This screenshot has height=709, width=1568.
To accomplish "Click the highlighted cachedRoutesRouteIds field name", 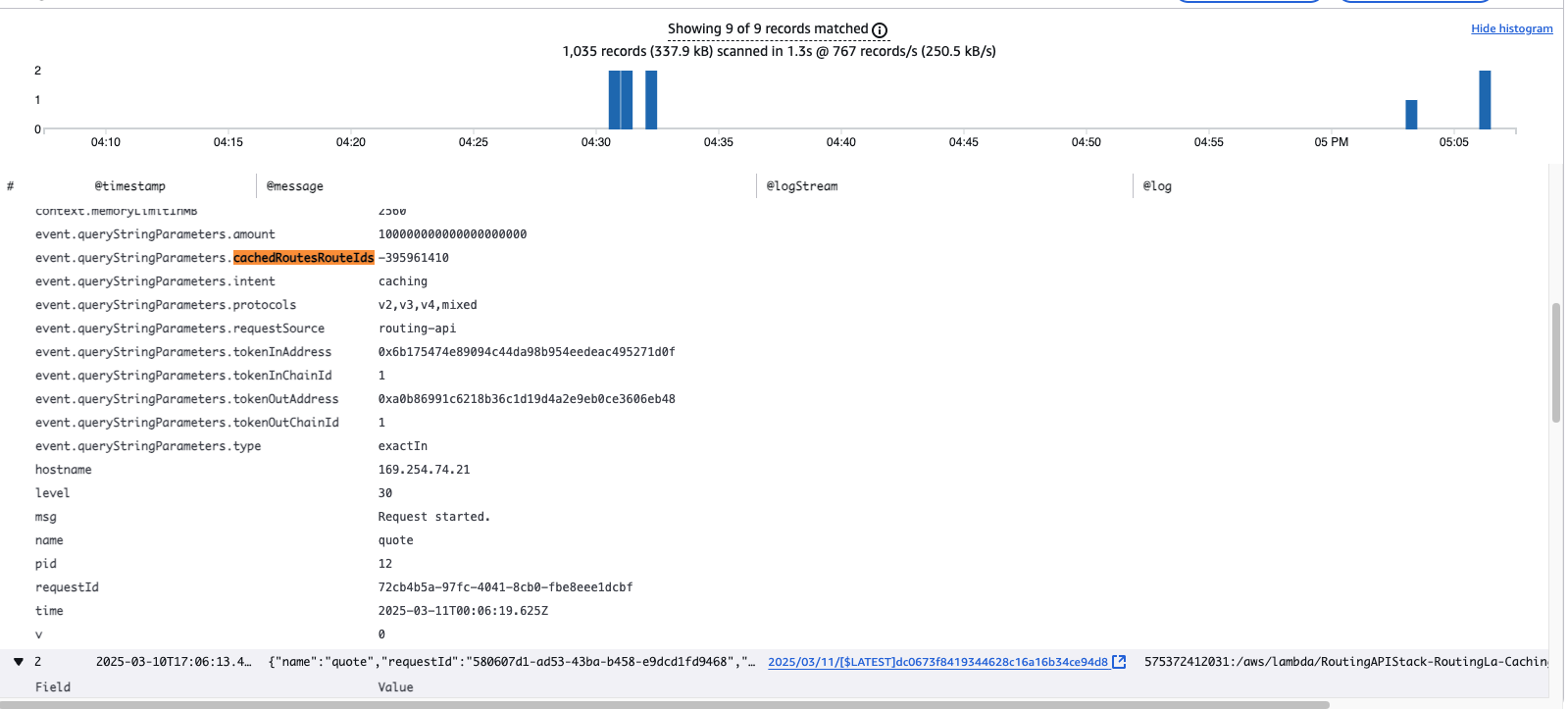I will pyautogui.click(x=303, y=258).
